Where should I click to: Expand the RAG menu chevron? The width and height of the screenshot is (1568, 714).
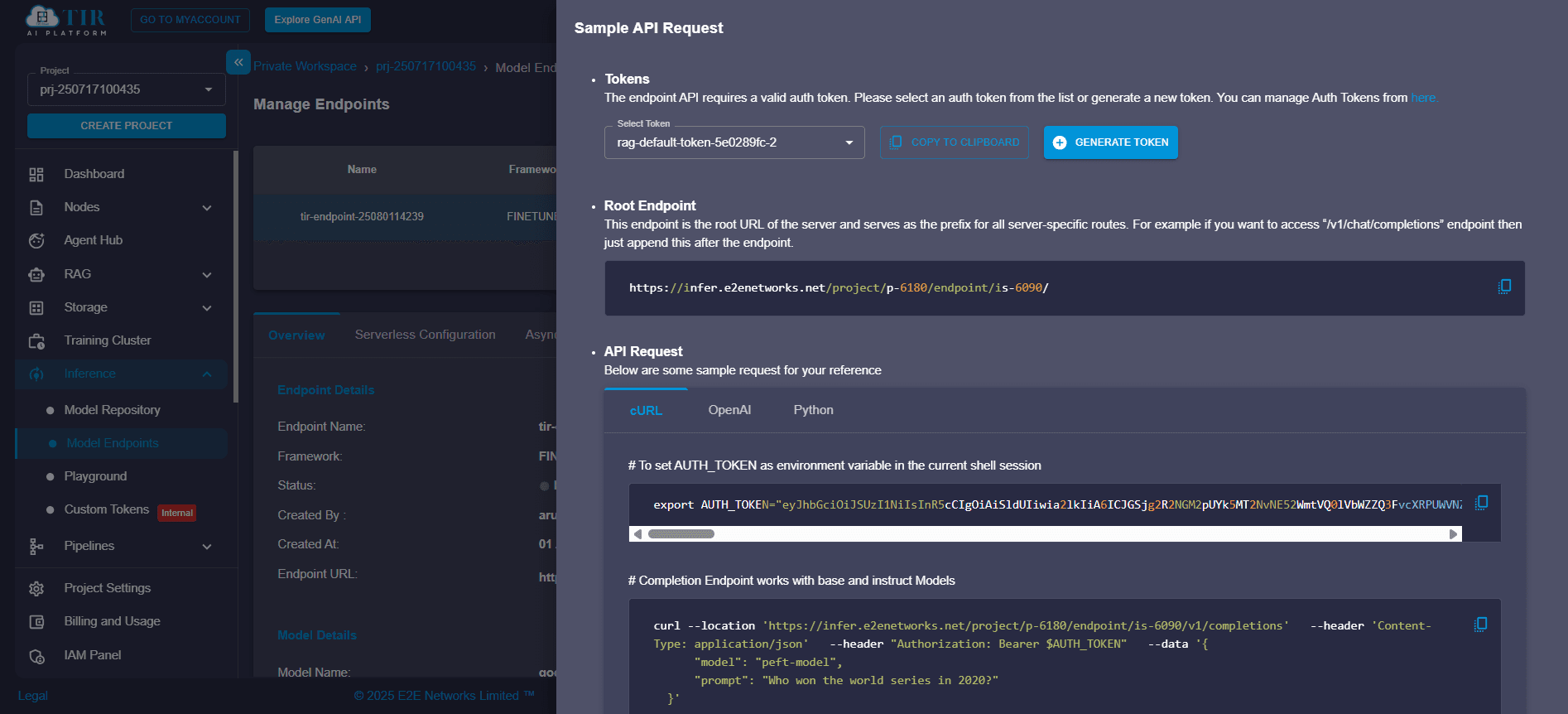pos(207,275)
